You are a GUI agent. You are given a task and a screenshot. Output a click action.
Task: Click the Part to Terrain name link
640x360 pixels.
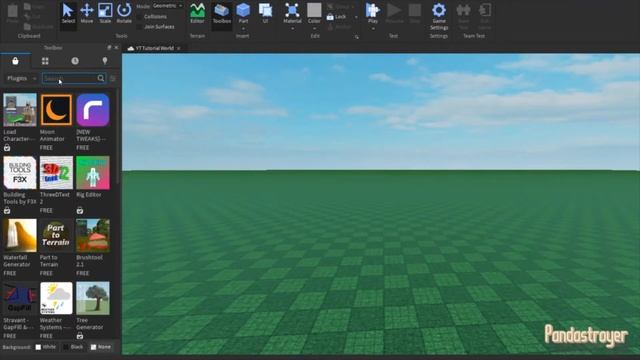(49, 261)
